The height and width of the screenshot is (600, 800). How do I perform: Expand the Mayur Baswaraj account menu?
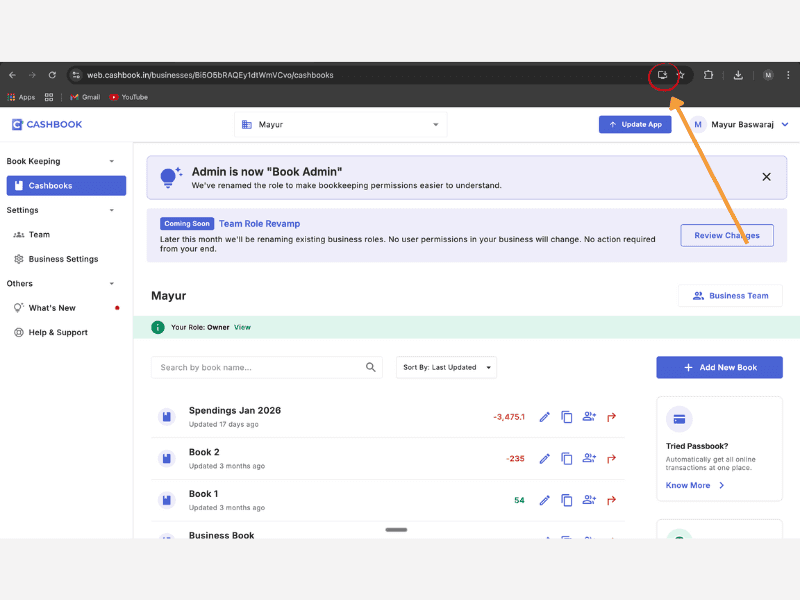click(x=739, y=124)
